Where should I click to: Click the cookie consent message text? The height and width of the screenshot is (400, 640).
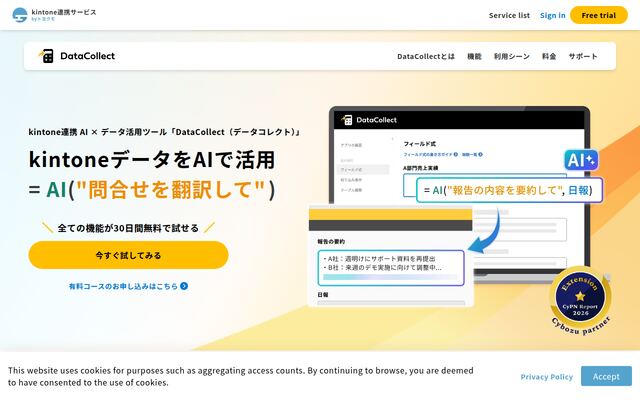[240, 376]
